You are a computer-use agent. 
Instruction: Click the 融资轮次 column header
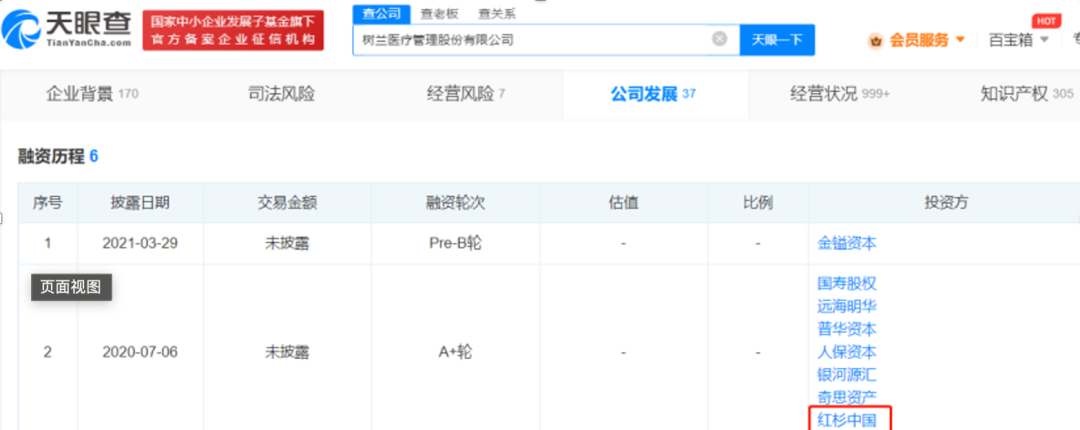[x=455, y=203]
